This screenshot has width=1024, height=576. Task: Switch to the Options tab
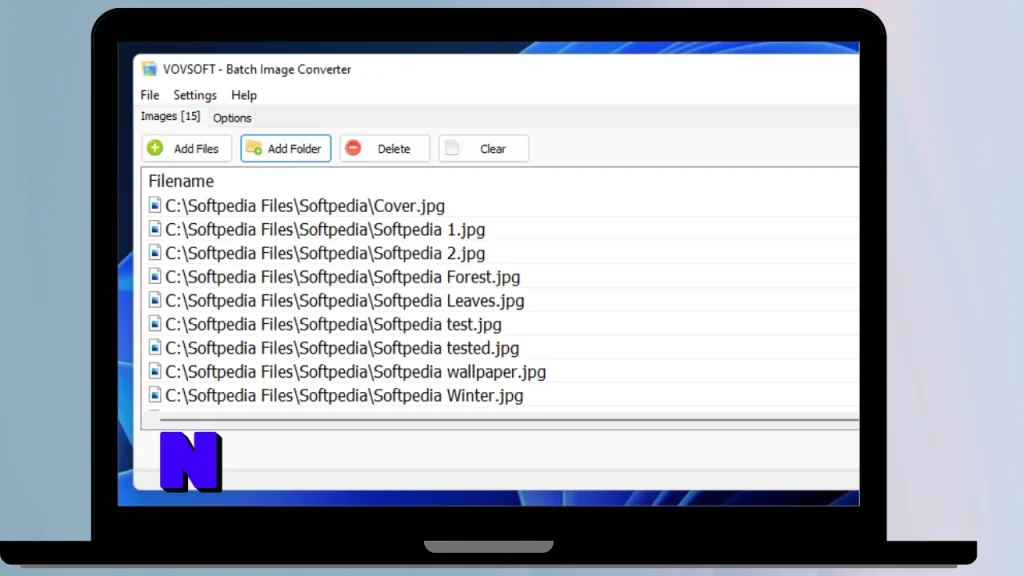[232, 118]
